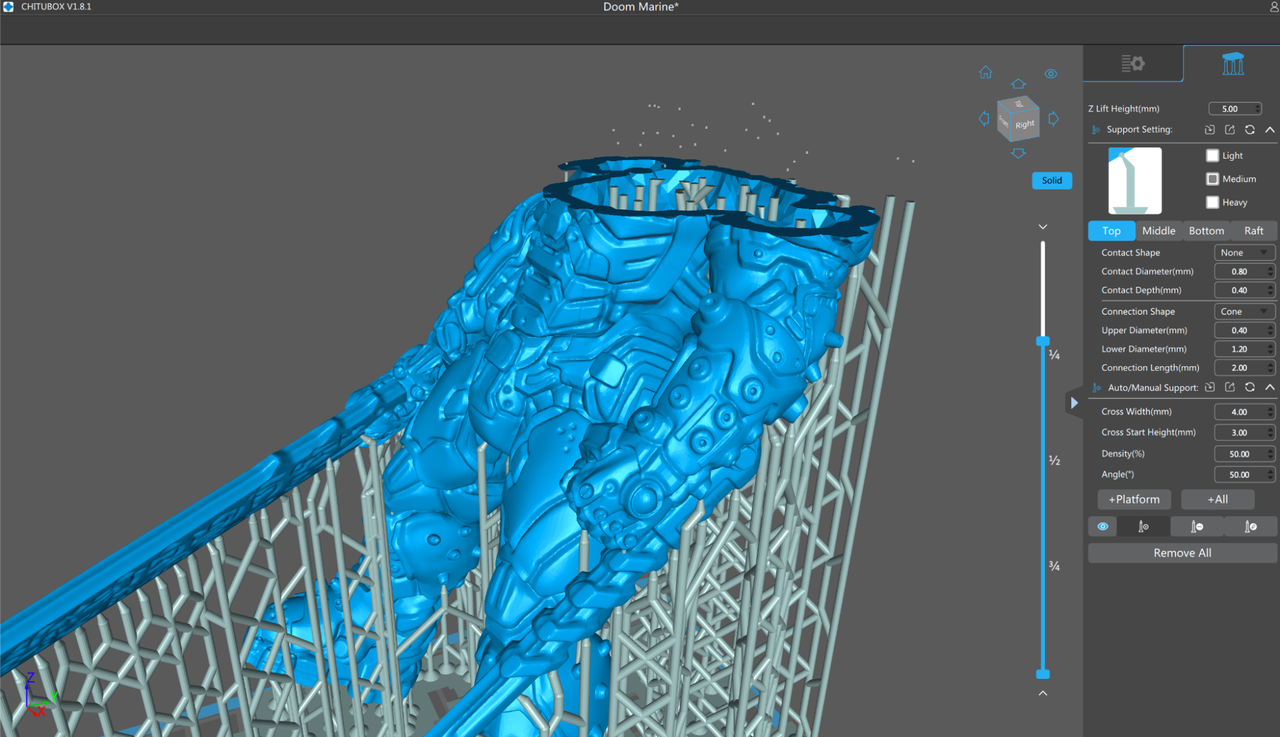
Task: Toggle support visibility with the eye button
Action: pyautogui.click(x=1103, y=526)
